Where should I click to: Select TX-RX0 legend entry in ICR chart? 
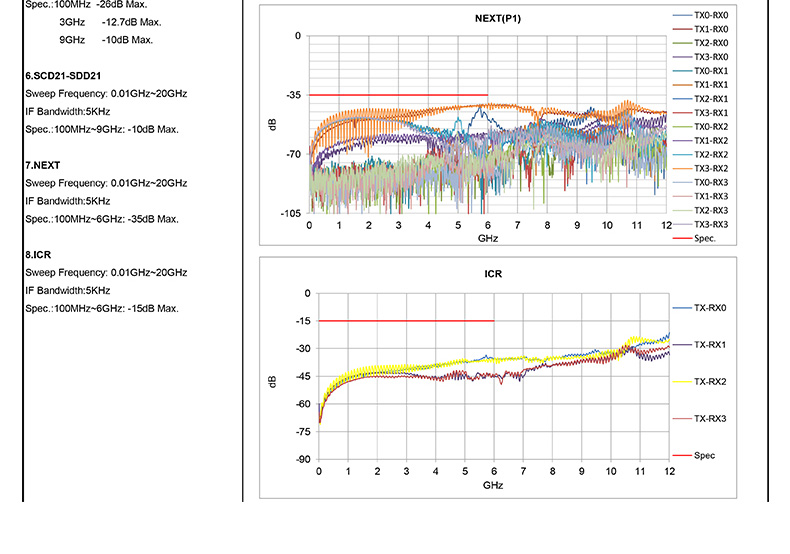(x=709, y=308)
